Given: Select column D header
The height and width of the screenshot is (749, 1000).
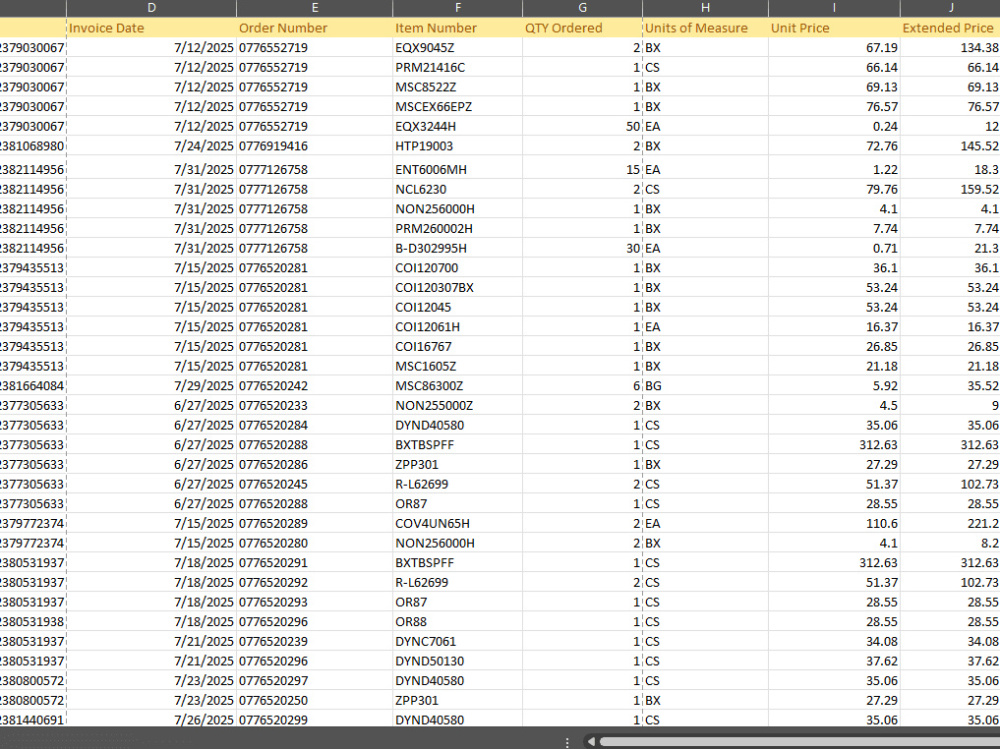Looking at the screenshot, I should point(151,8).
